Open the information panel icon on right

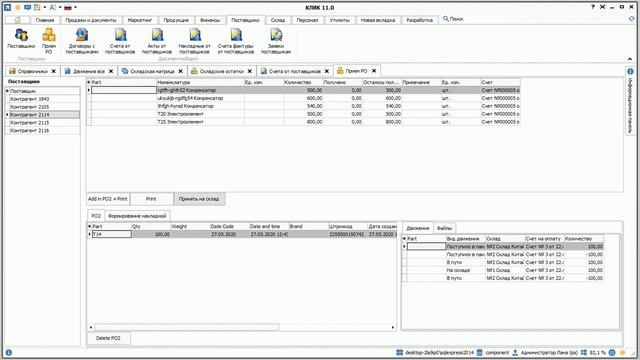630,71
